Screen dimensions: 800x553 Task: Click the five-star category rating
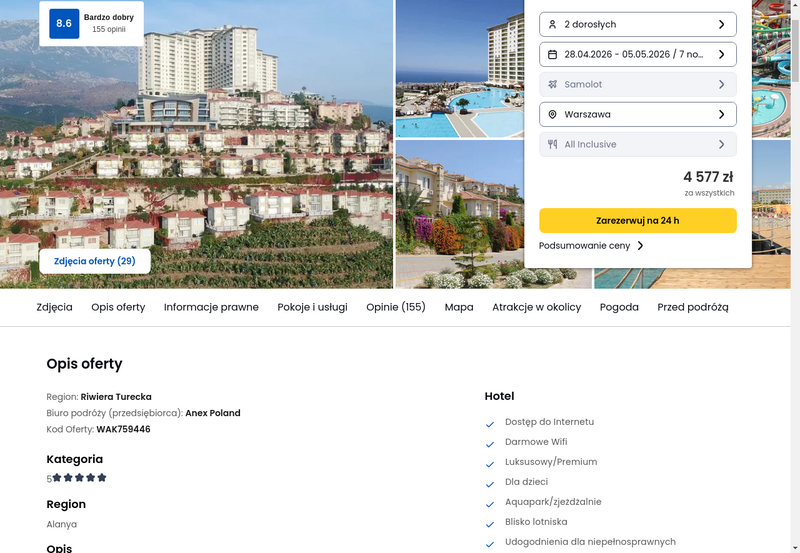point(79,477)
